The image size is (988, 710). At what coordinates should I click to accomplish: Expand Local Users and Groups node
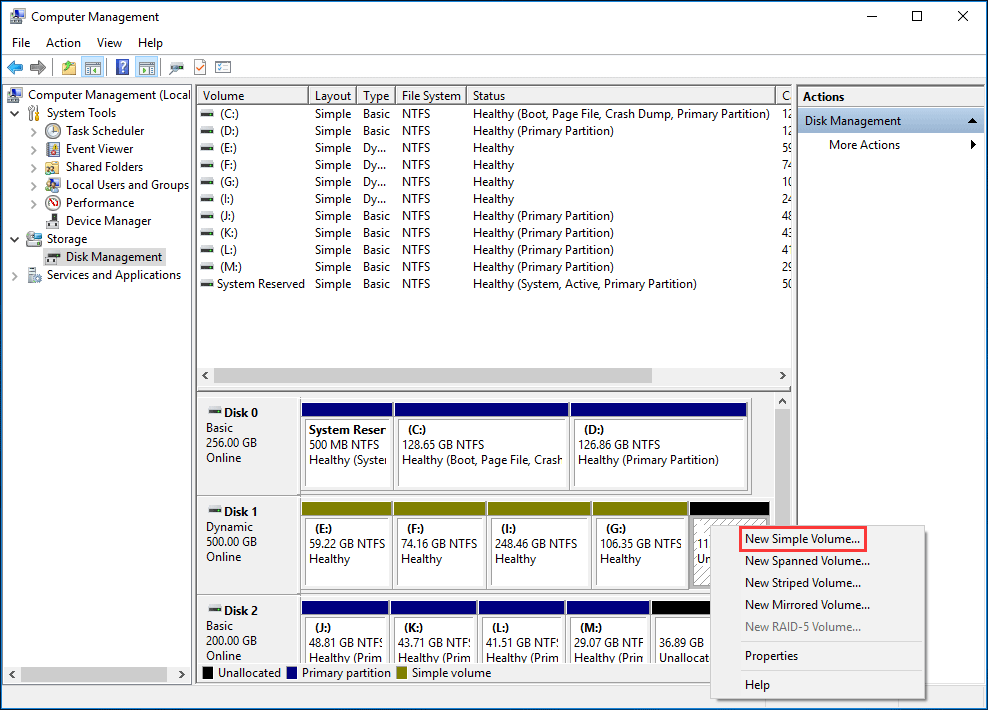tap(33, 186)
